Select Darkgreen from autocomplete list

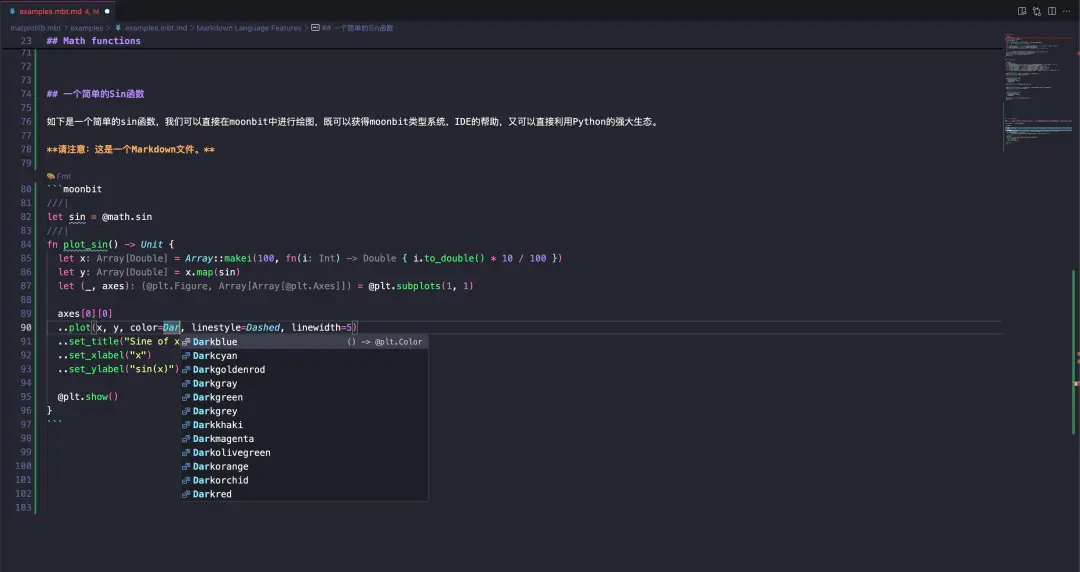304,397
